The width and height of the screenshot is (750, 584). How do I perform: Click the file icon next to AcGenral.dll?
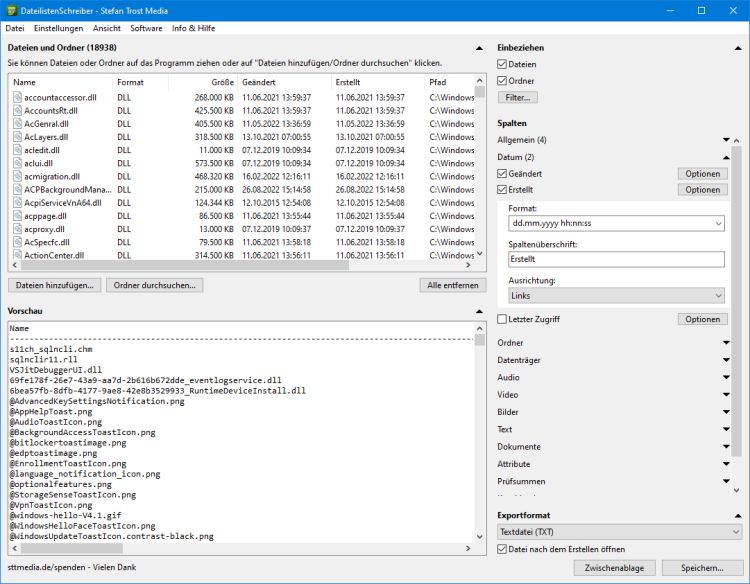(x=17, y=124)
